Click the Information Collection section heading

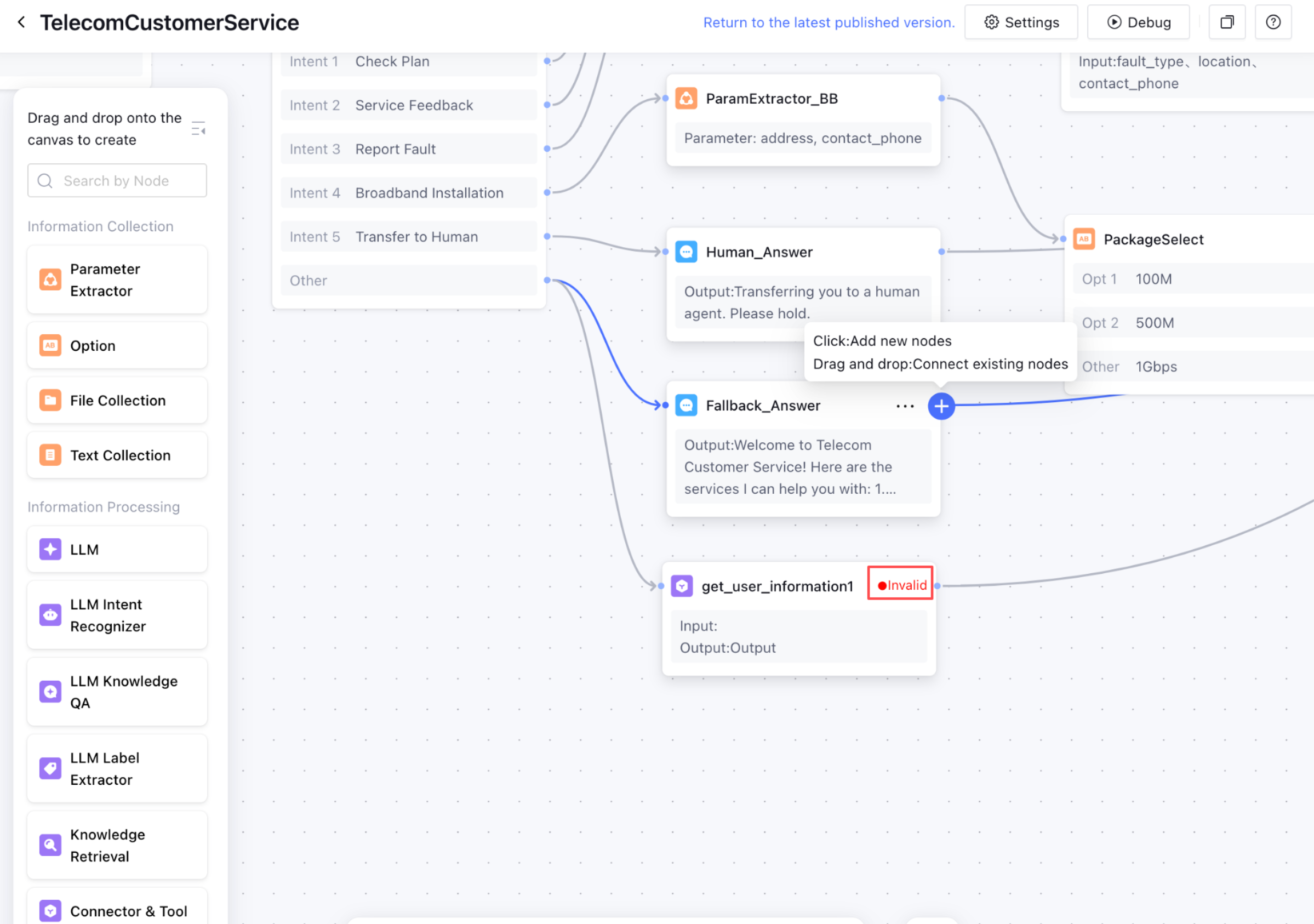pos(100,227)
